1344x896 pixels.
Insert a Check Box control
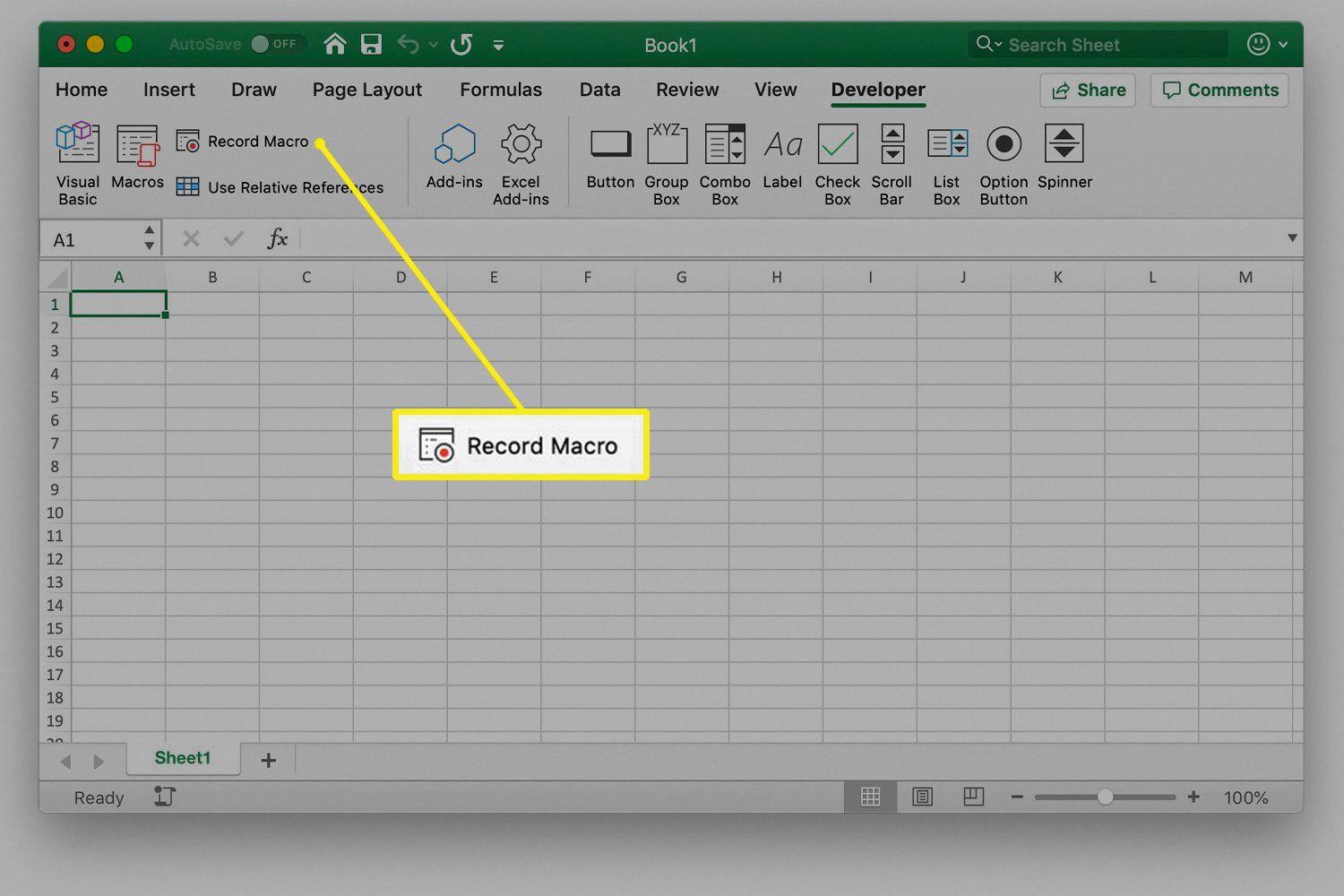click(x=837, y=164)
